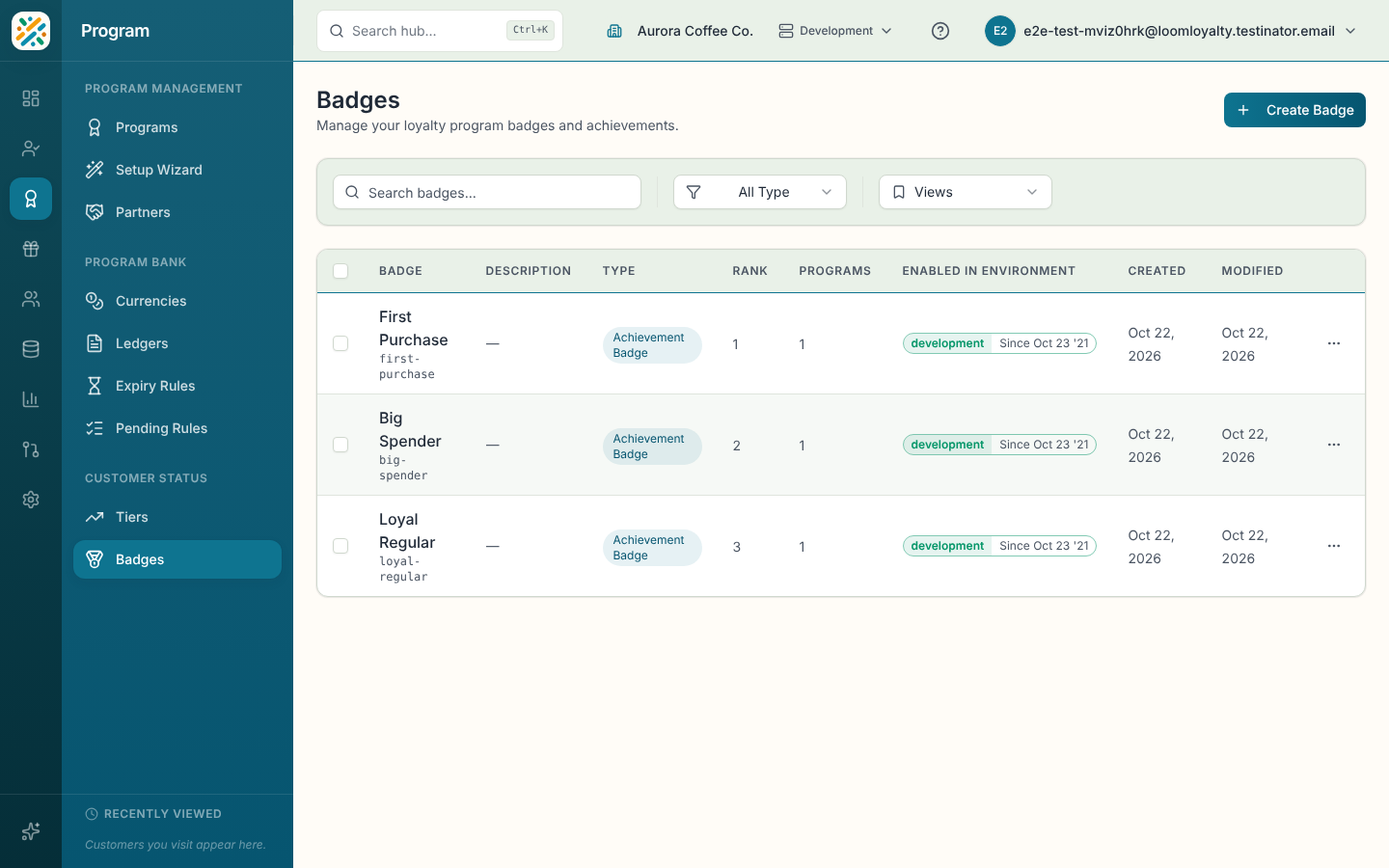Click the E2 user avatar
Viewport: 1389px width, 868px height.
tap(1000, 31)
